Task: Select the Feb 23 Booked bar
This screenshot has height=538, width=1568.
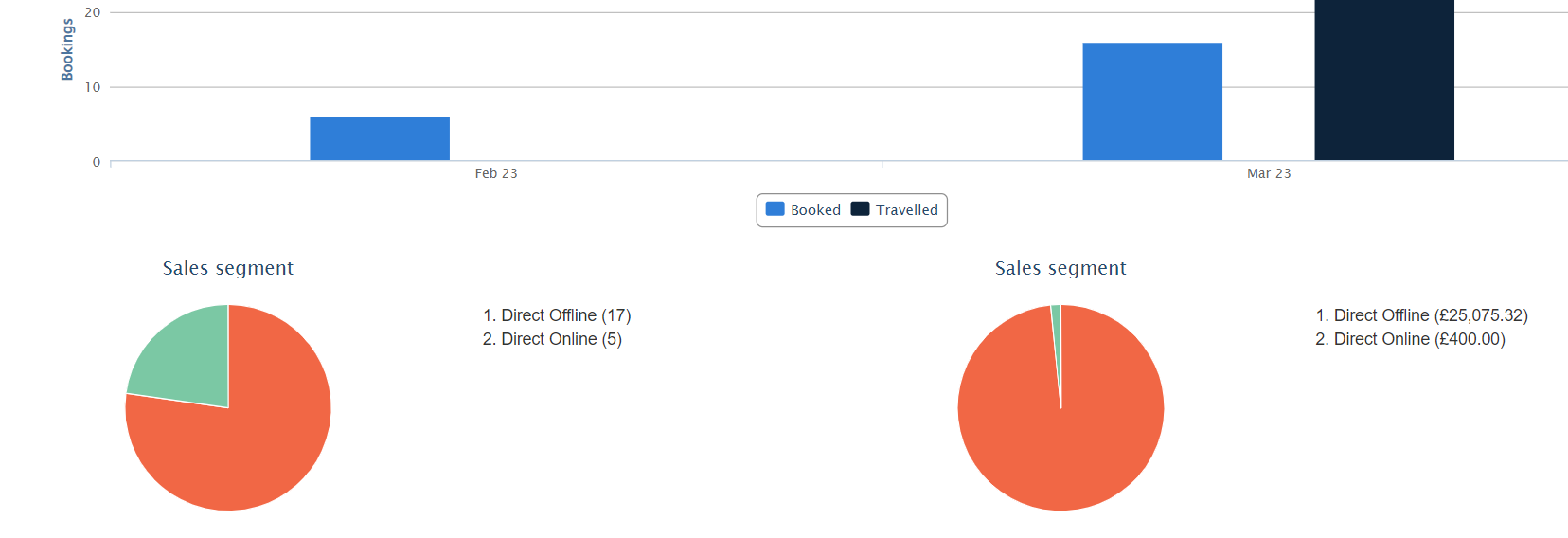Action: [x=380, y=139]
